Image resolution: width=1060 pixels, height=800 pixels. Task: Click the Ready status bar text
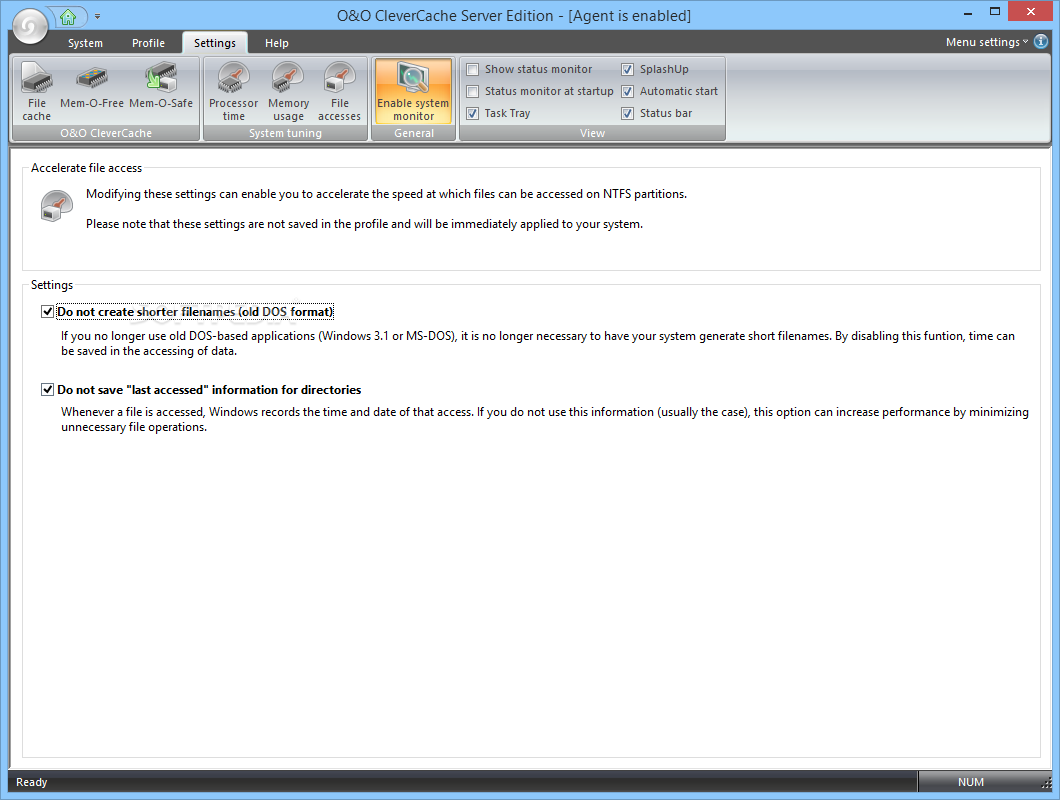click(x=32, y=782)
